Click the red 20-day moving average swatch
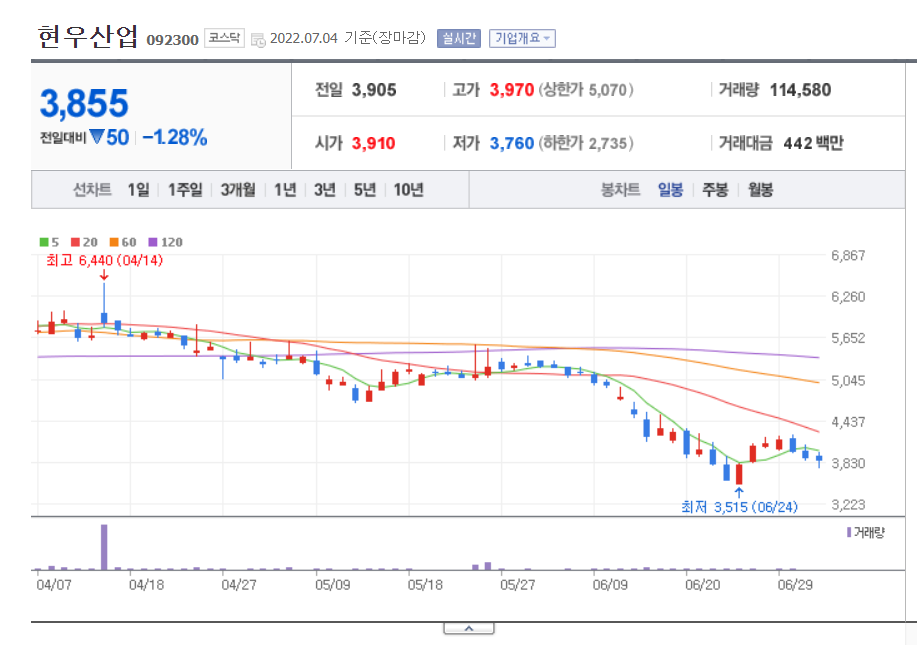Viewport: 917px width, 645px height. [75, 242]
